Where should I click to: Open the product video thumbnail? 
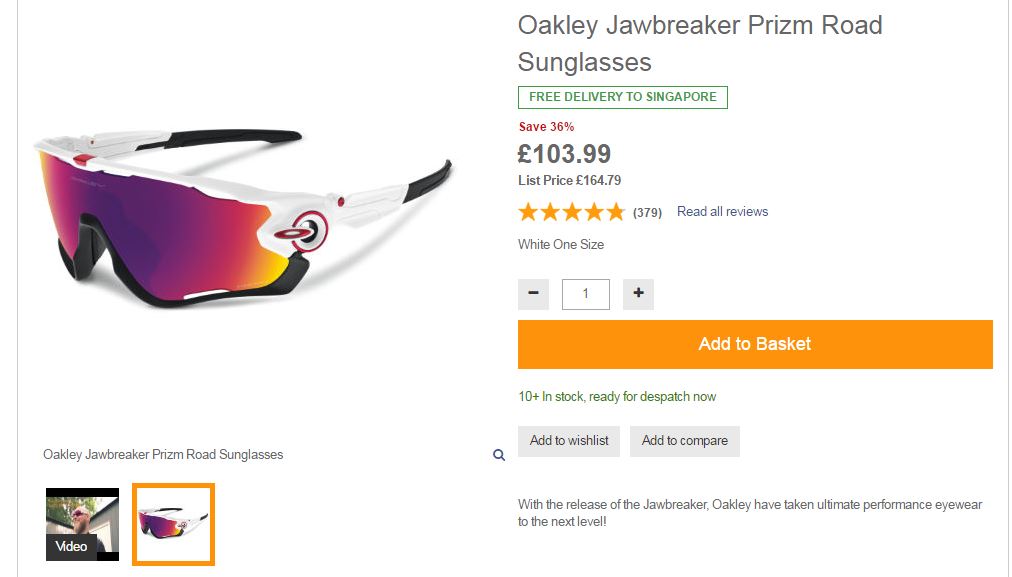click(82, 524)
